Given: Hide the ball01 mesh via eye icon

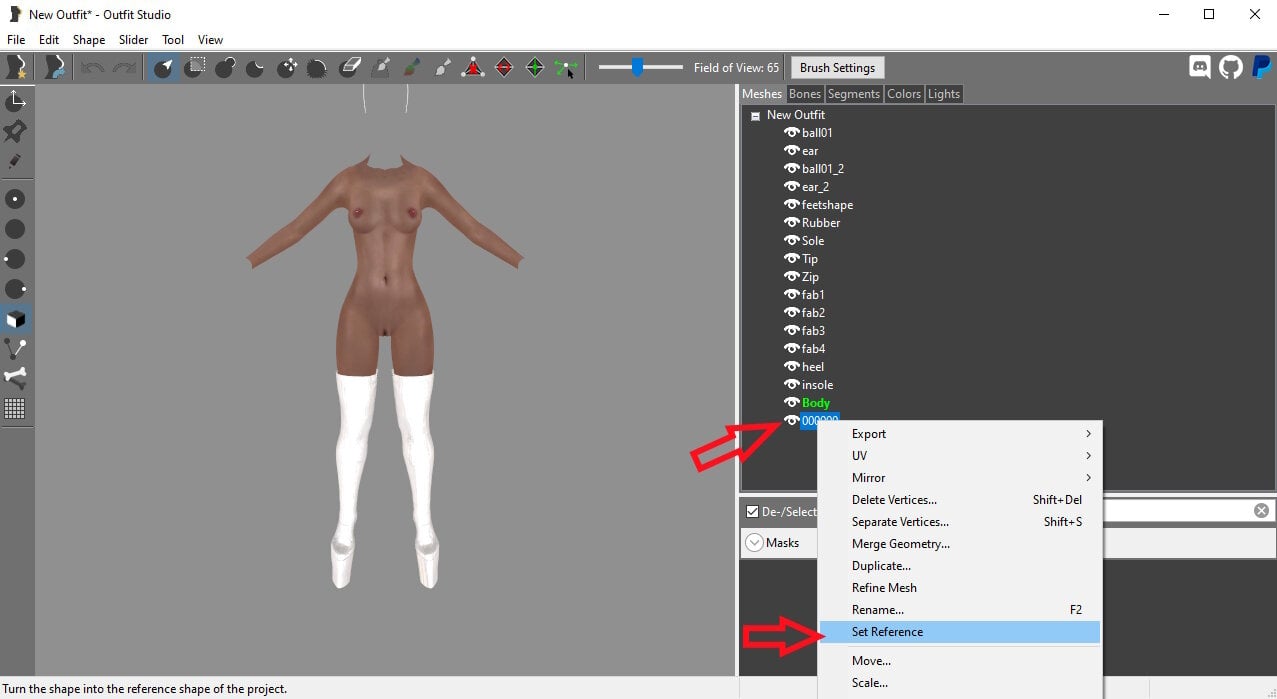Looking at the screenshot, I should tap(791, 133).
